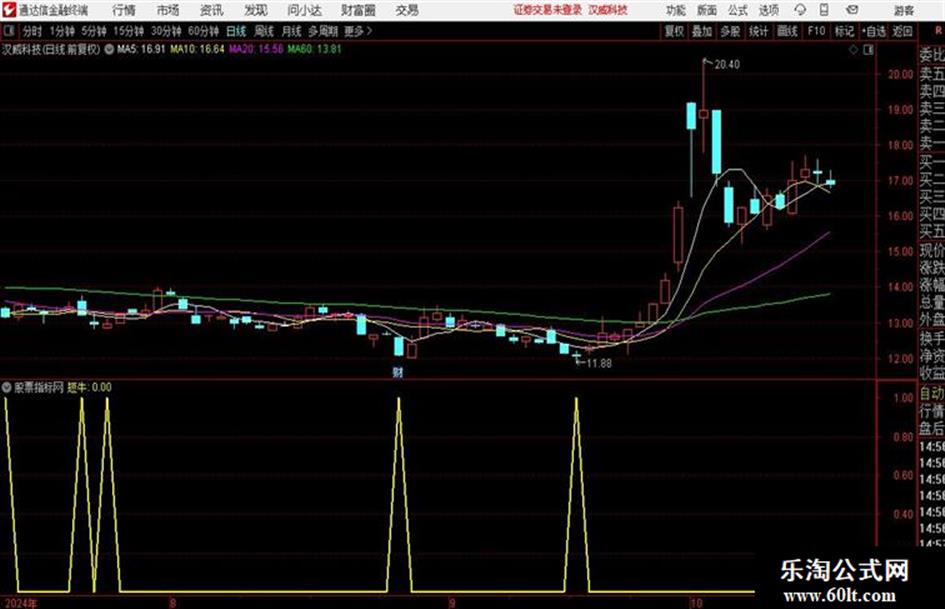Click the 游客 user account label

coord(904,10)
